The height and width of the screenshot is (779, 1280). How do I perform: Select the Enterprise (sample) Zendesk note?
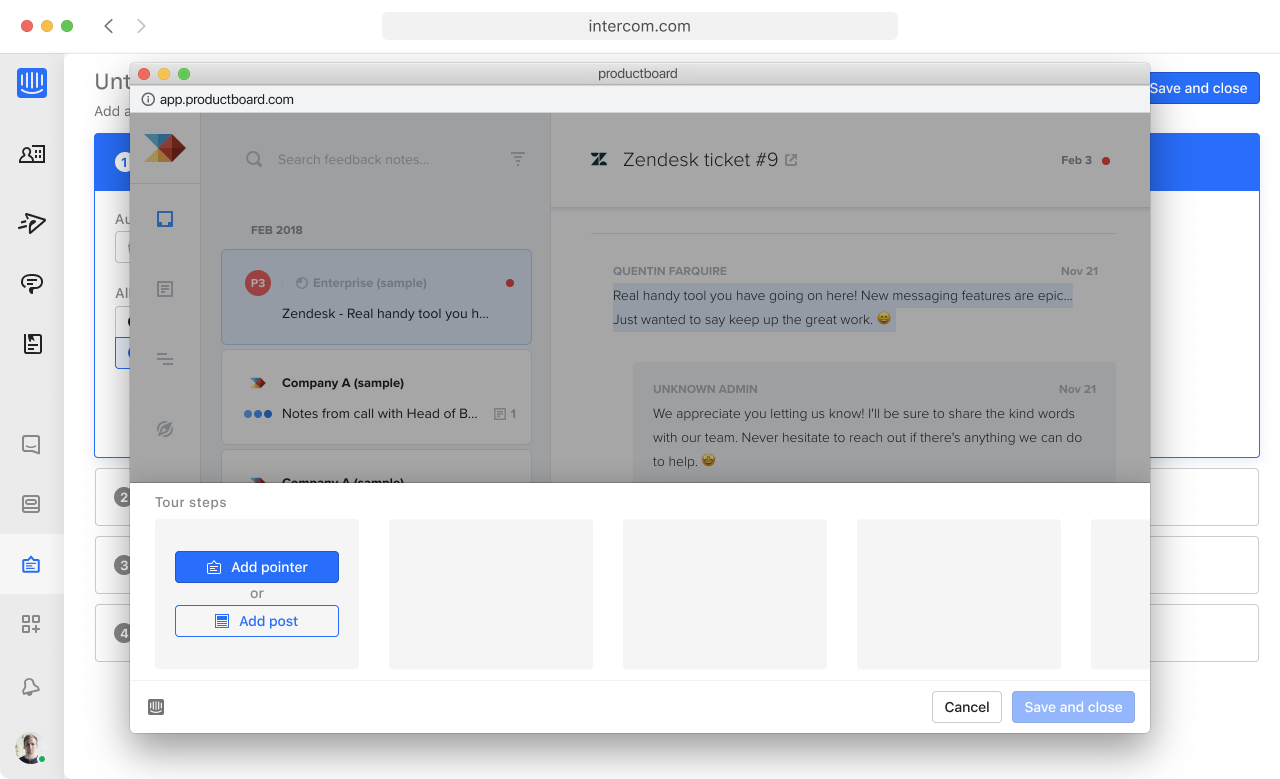point(376,297)
